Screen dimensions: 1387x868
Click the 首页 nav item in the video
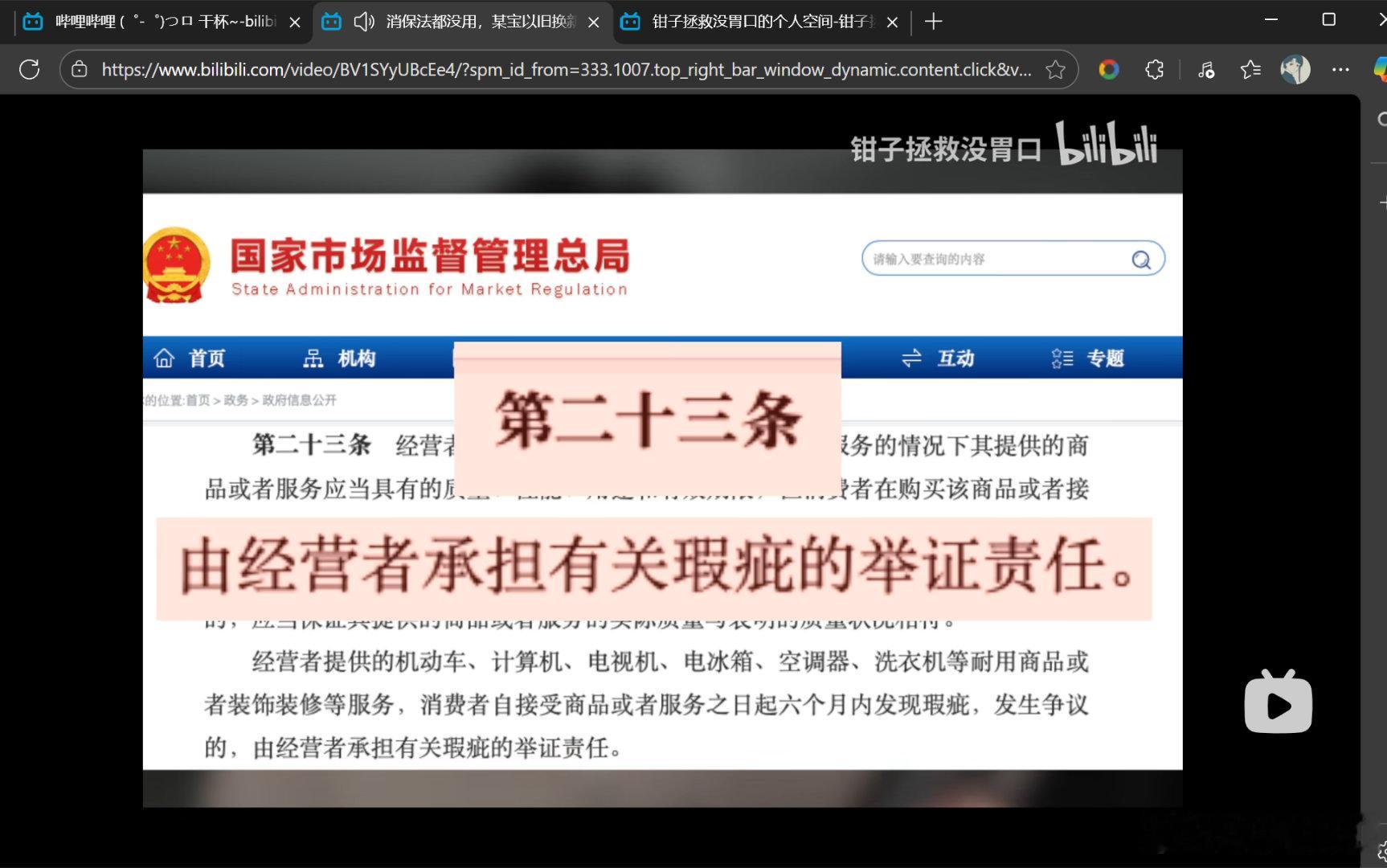(x=190, y=358)
